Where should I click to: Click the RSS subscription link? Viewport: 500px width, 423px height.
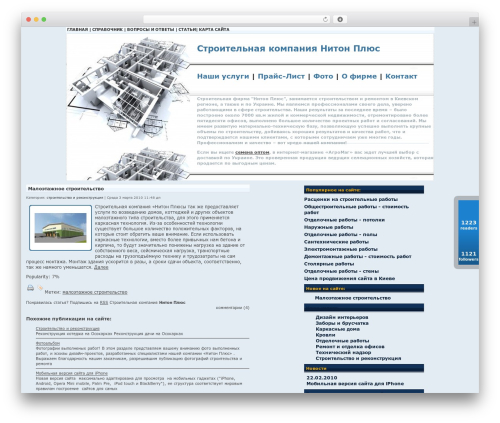point(104,303)
